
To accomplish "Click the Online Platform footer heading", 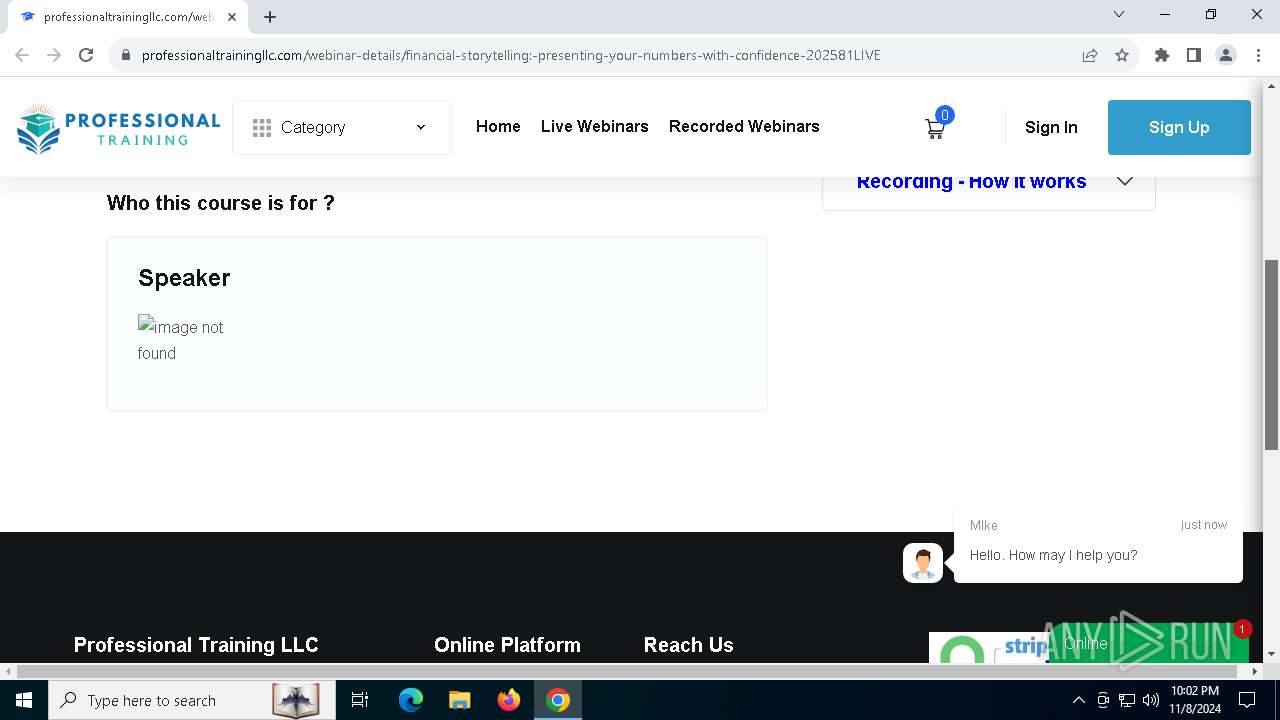I will point(507,645).
